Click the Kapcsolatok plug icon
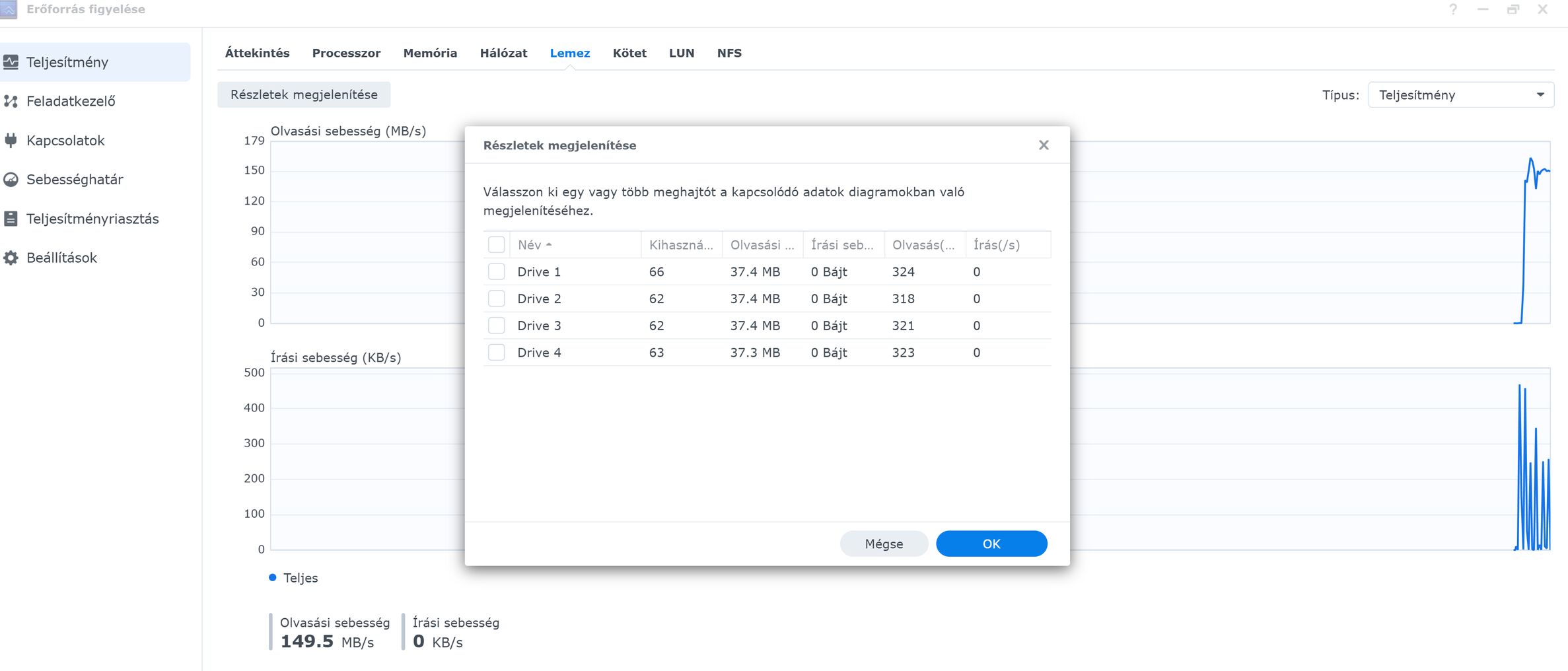Viewport: 1568px width, 671px height. tap(11, 140)
